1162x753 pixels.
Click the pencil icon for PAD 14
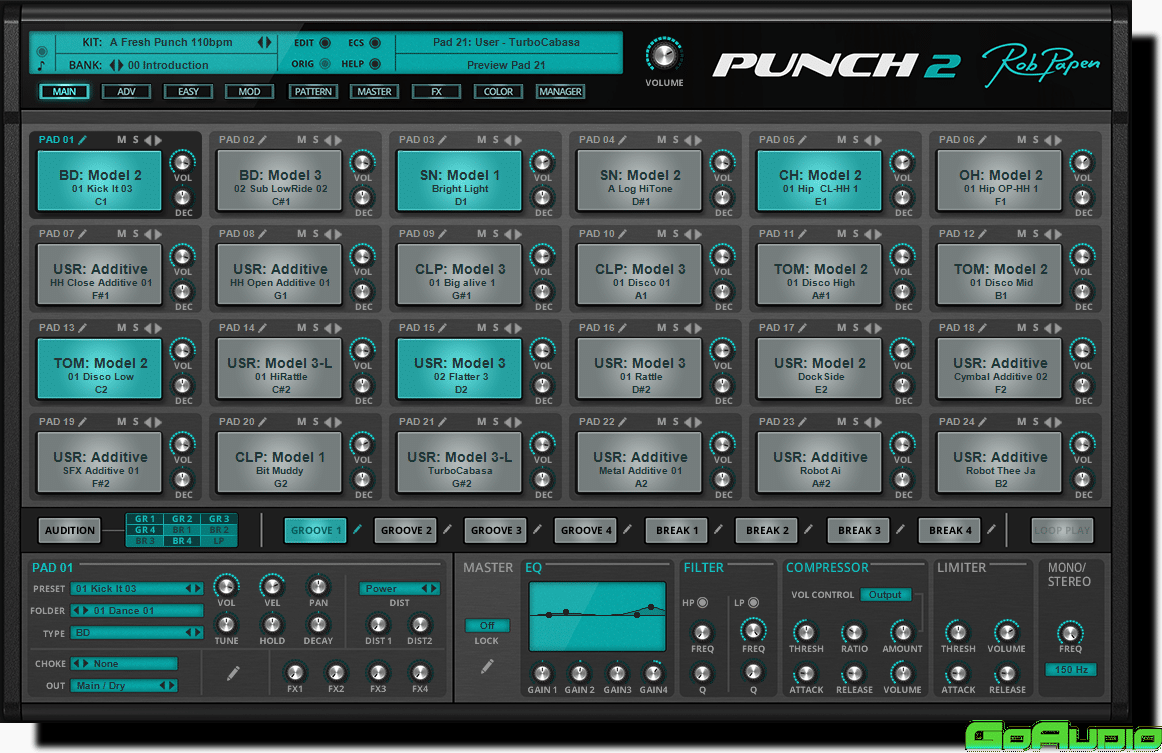263,328
